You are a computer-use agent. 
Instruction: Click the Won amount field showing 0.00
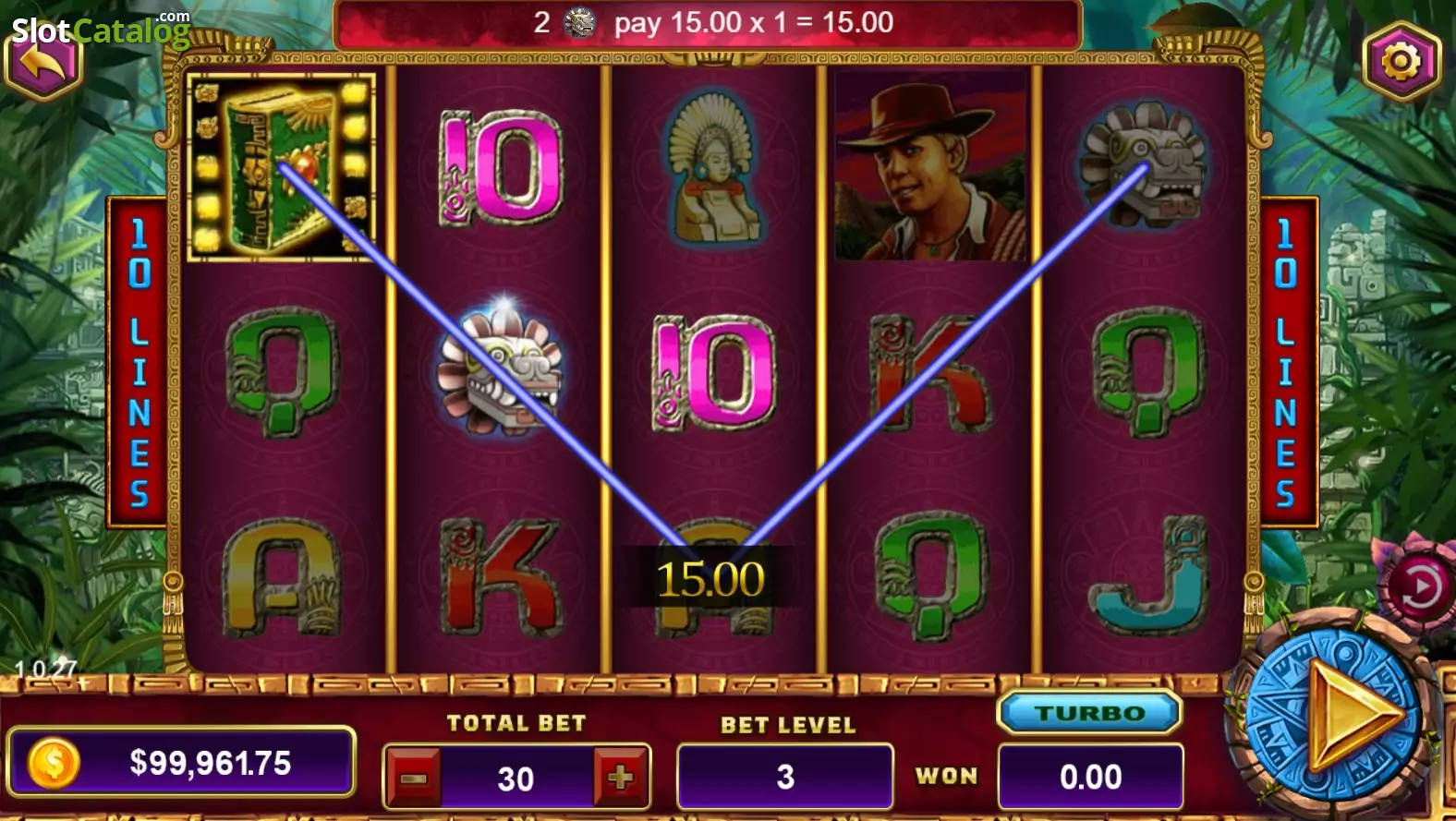1091,777
